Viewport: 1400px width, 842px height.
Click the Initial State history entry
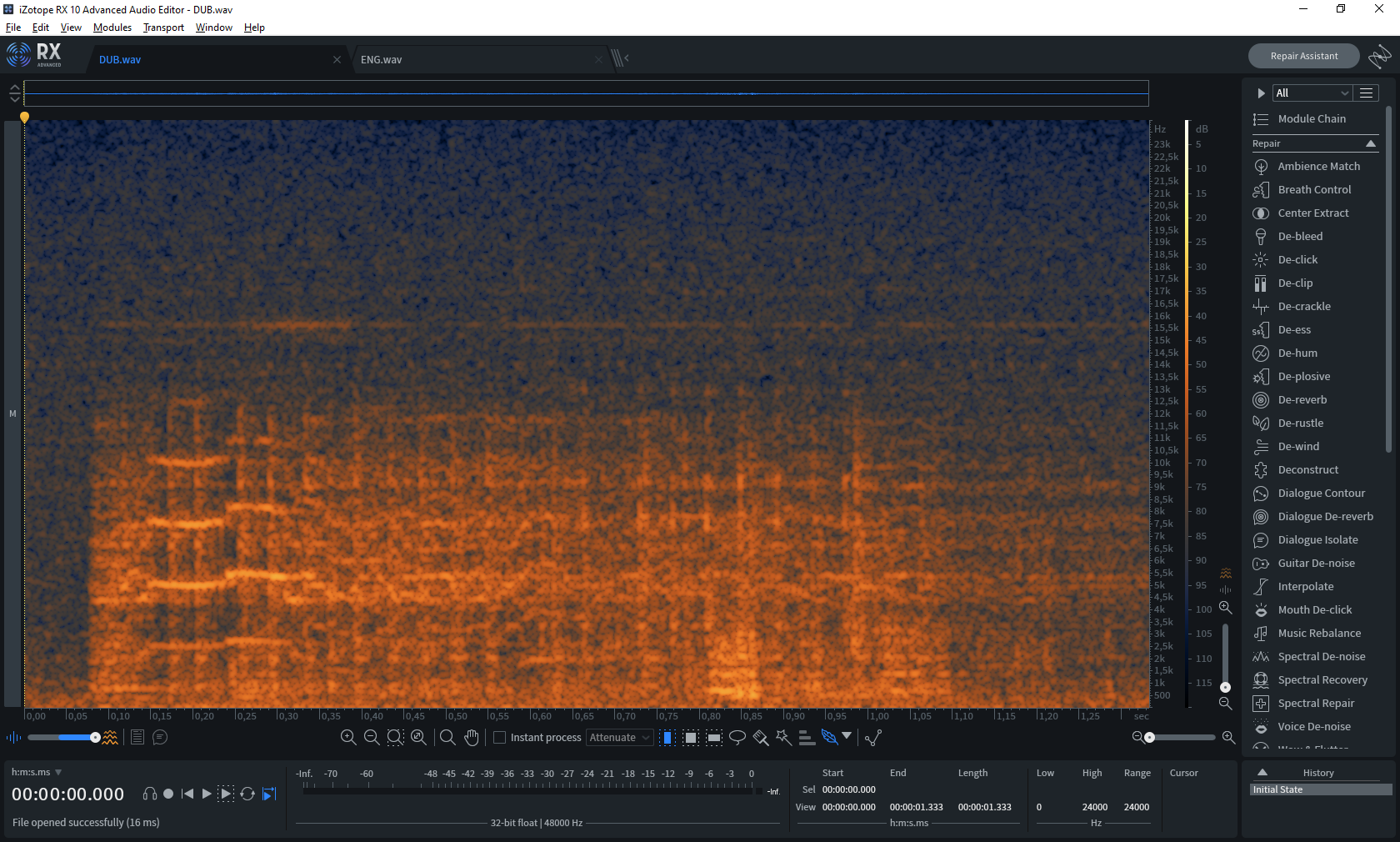[x=1322, y=789]
